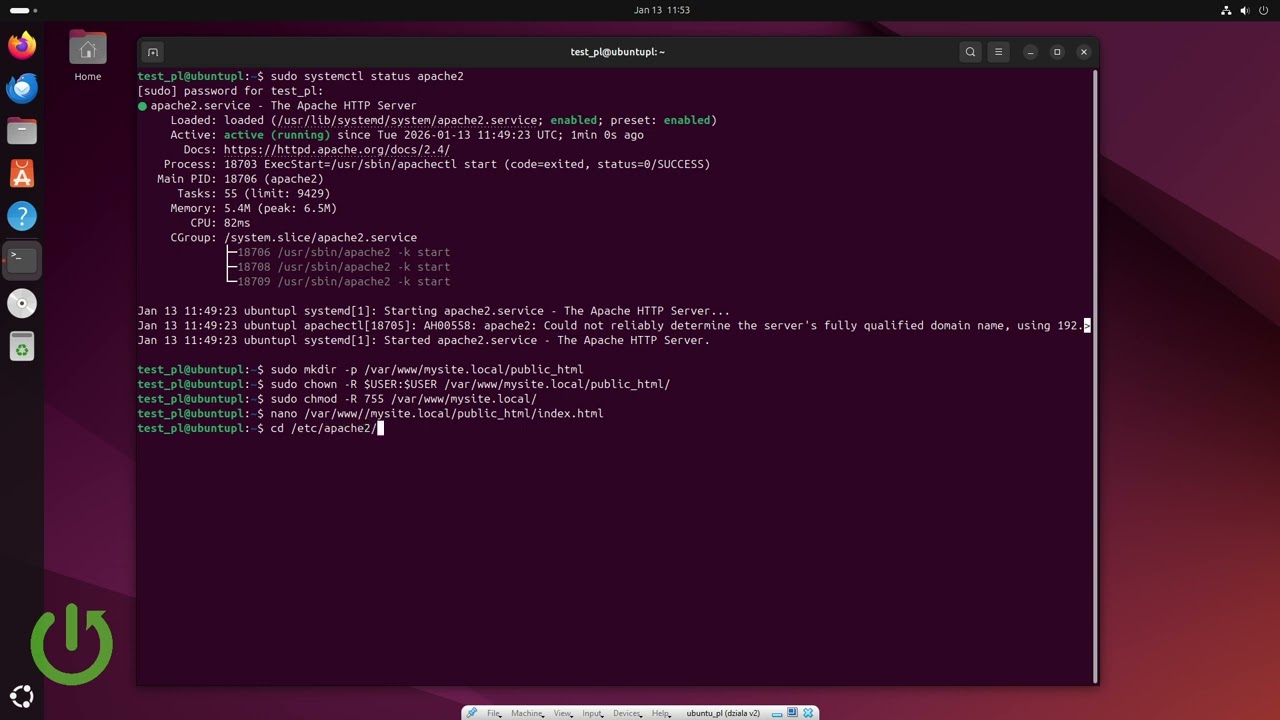Click the terminal title test_pl@ubuntupl: ~
1280x720 pixels.
617,52
